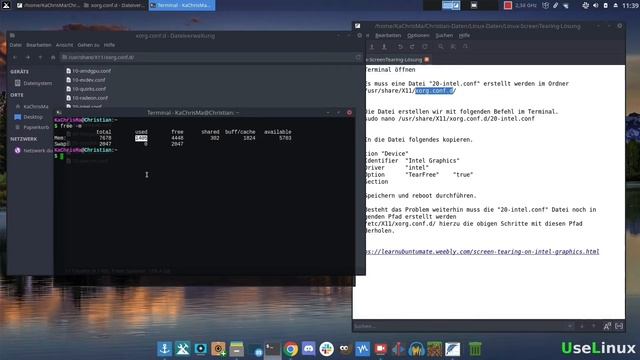
Task: Open the blue waveform monitor app in dock
Action: click(x=362, y=349)
